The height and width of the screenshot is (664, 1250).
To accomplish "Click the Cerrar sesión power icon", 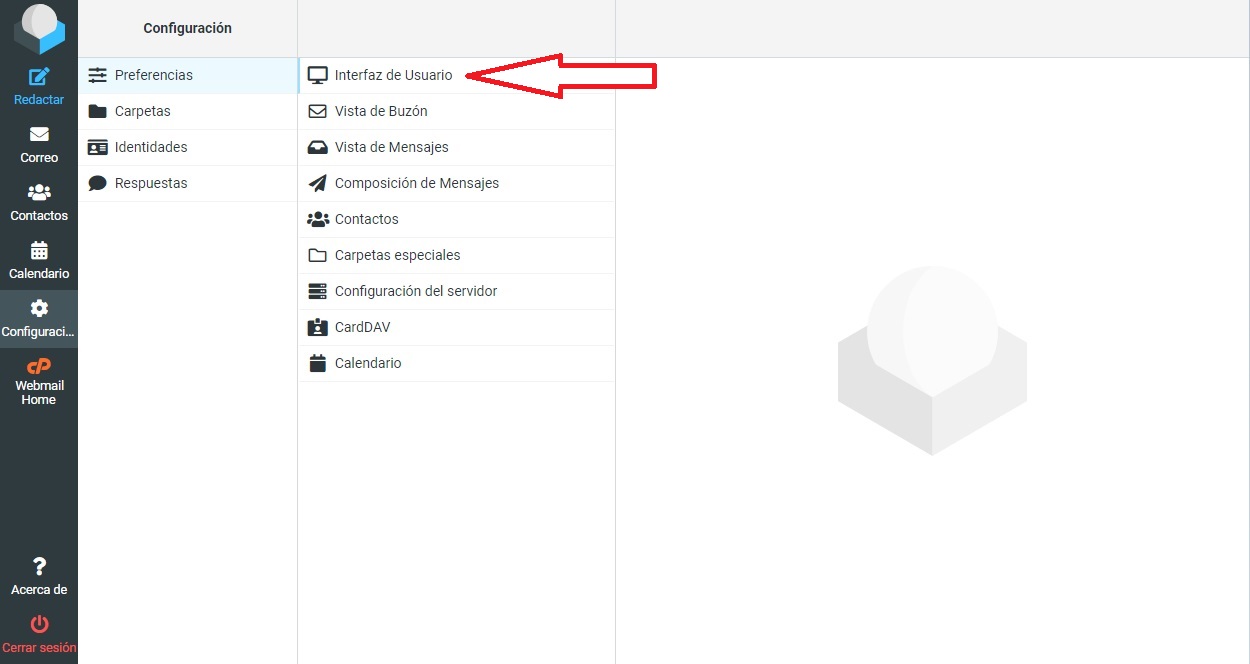I will click(x=39, y=625).
